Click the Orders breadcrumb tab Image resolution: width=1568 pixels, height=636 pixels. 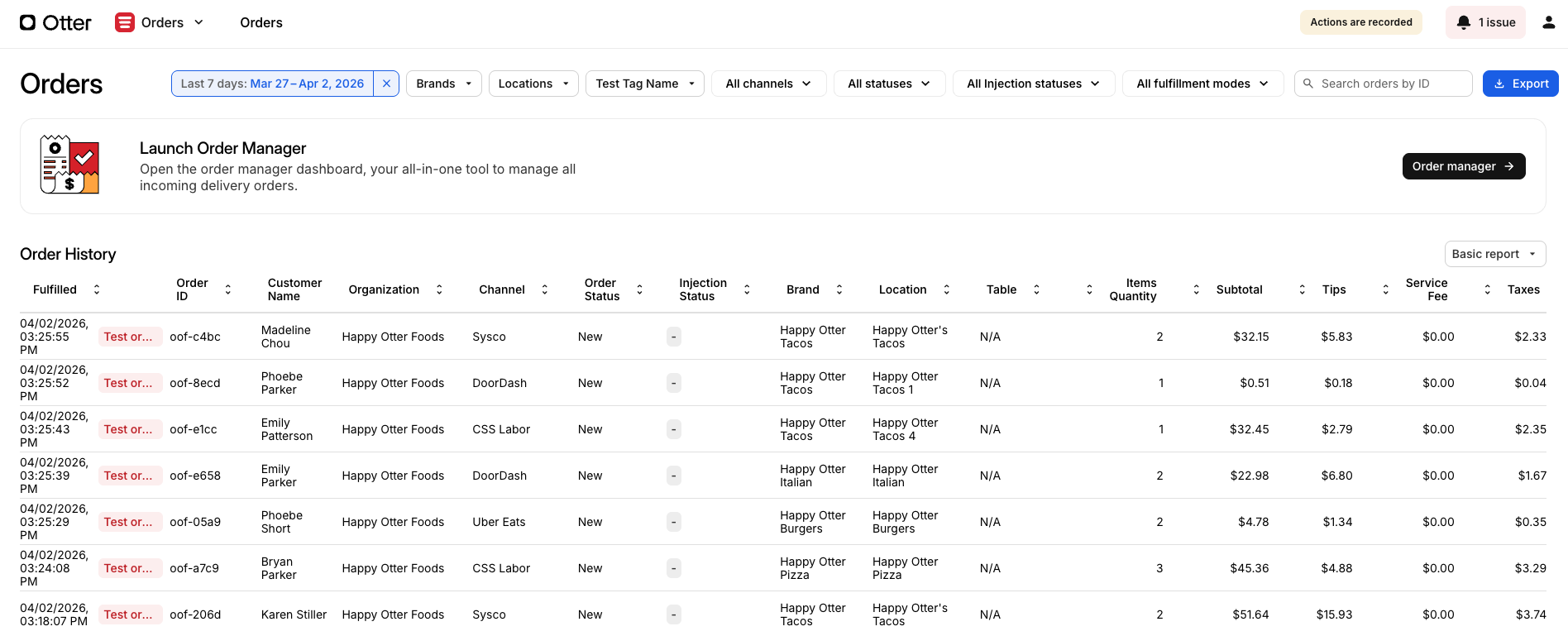point(261,22)
